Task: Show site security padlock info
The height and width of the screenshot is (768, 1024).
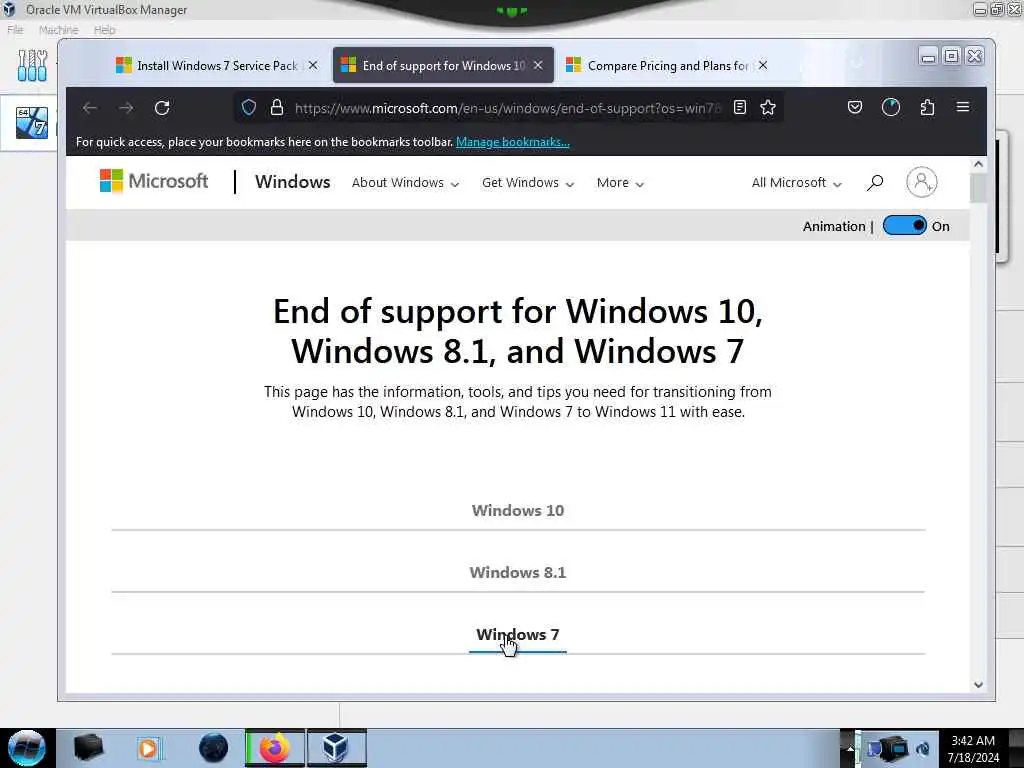Action: tap(277, 108)
